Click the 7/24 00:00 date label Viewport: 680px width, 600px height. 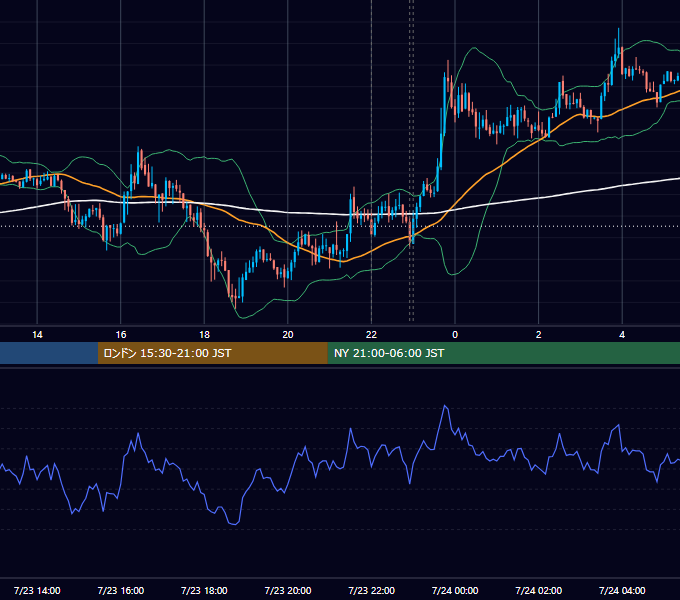(455, 590)
